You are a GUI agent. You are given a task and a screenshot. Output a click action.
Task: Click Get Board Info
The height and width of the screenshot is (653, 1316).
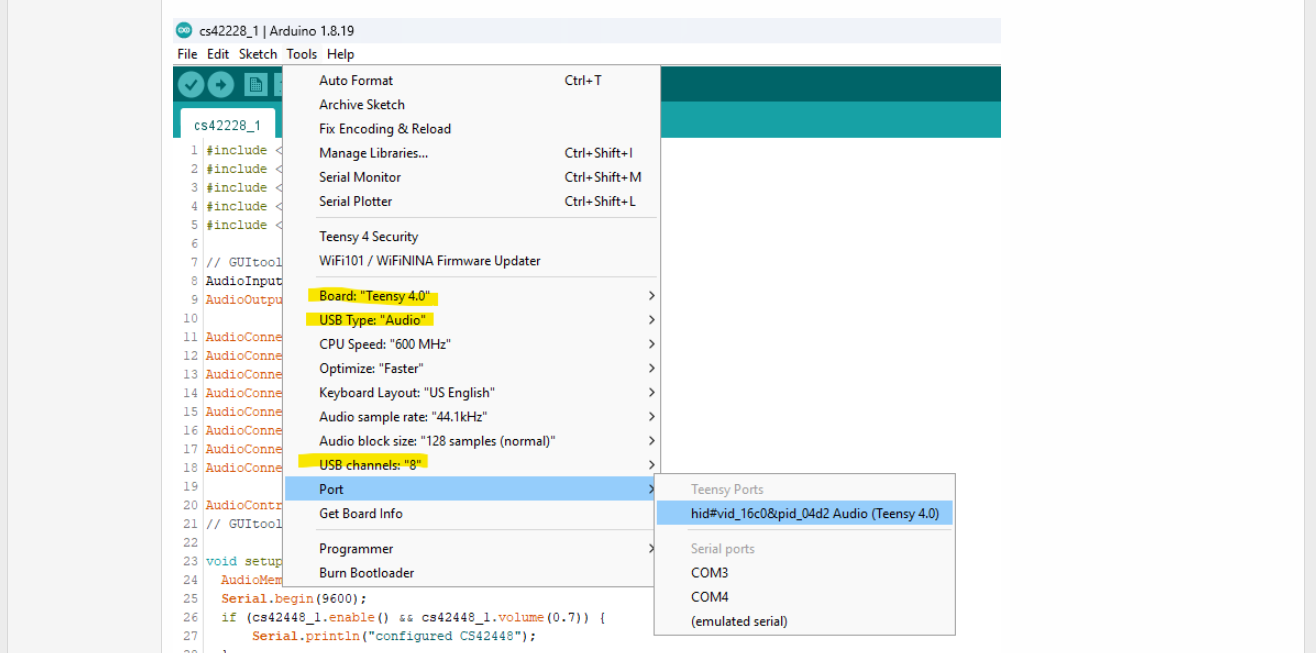tap(361, 513)
